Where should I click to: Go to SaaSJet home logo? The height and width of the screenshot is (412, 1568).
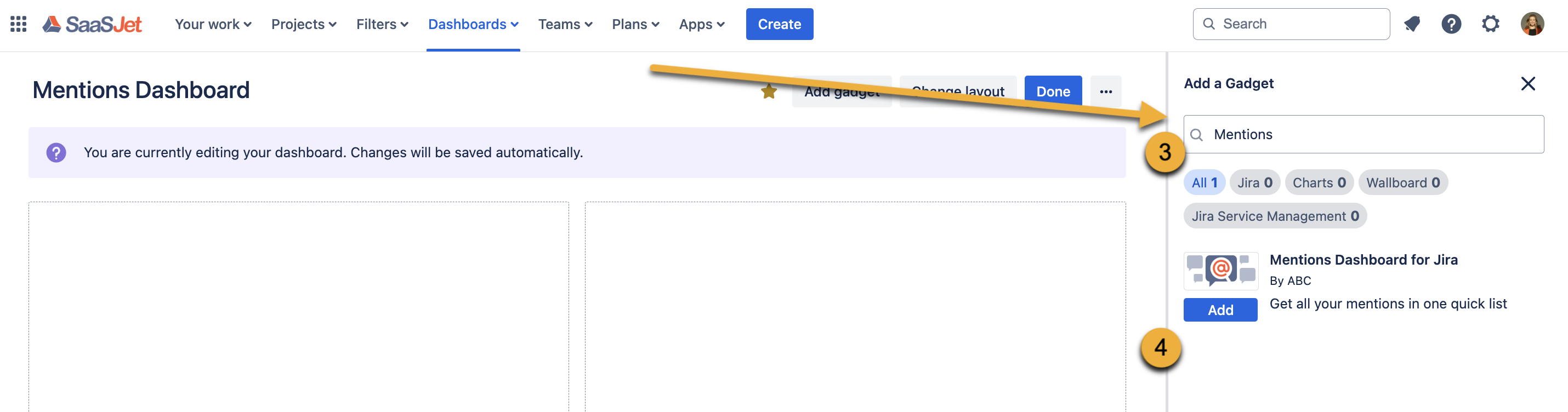(x=92, y=24)
